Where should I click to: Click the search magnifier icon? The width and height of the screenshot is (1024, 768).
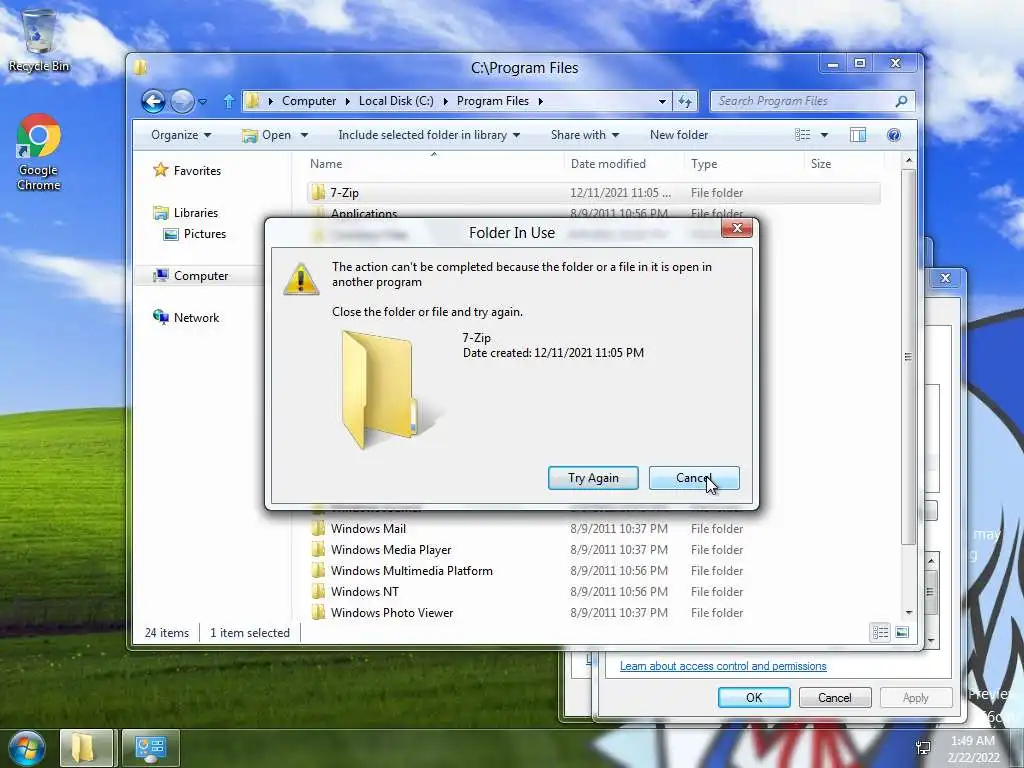[901, 101]
